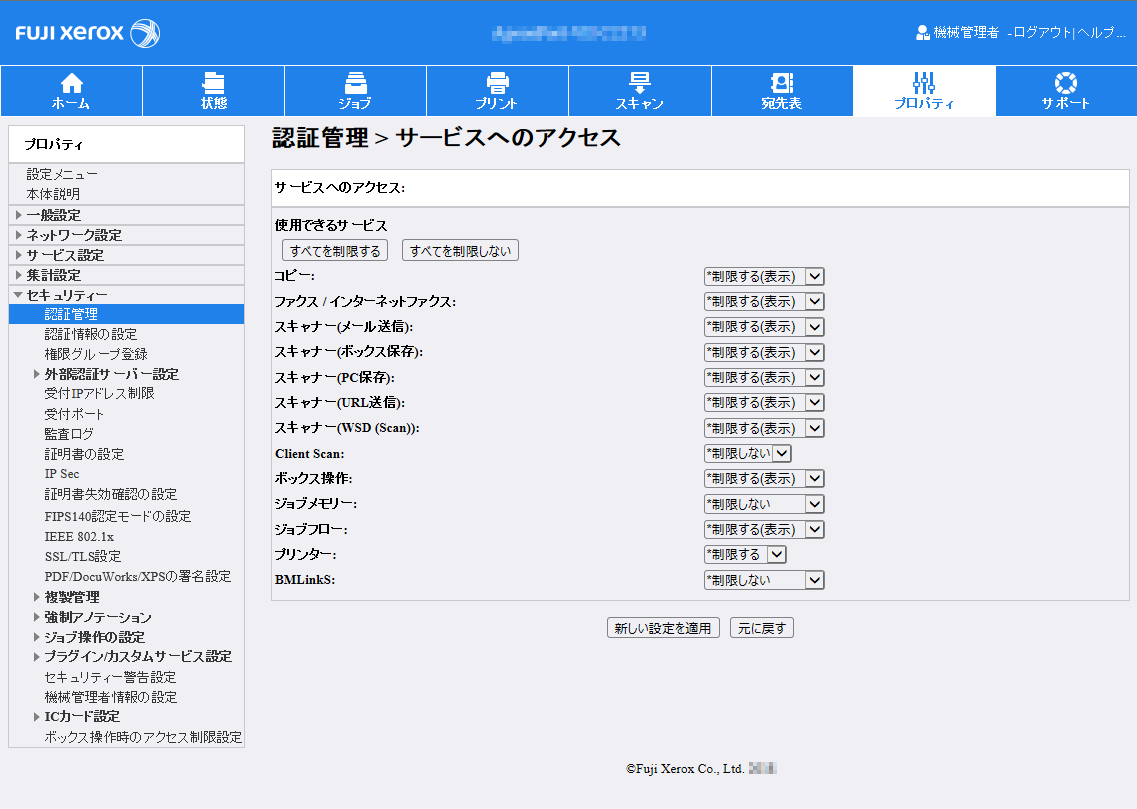The height and width of the screenshot is (809, 1137).
Task: Select 本体説明 in sidebar
Action: (x=54, y=194)
